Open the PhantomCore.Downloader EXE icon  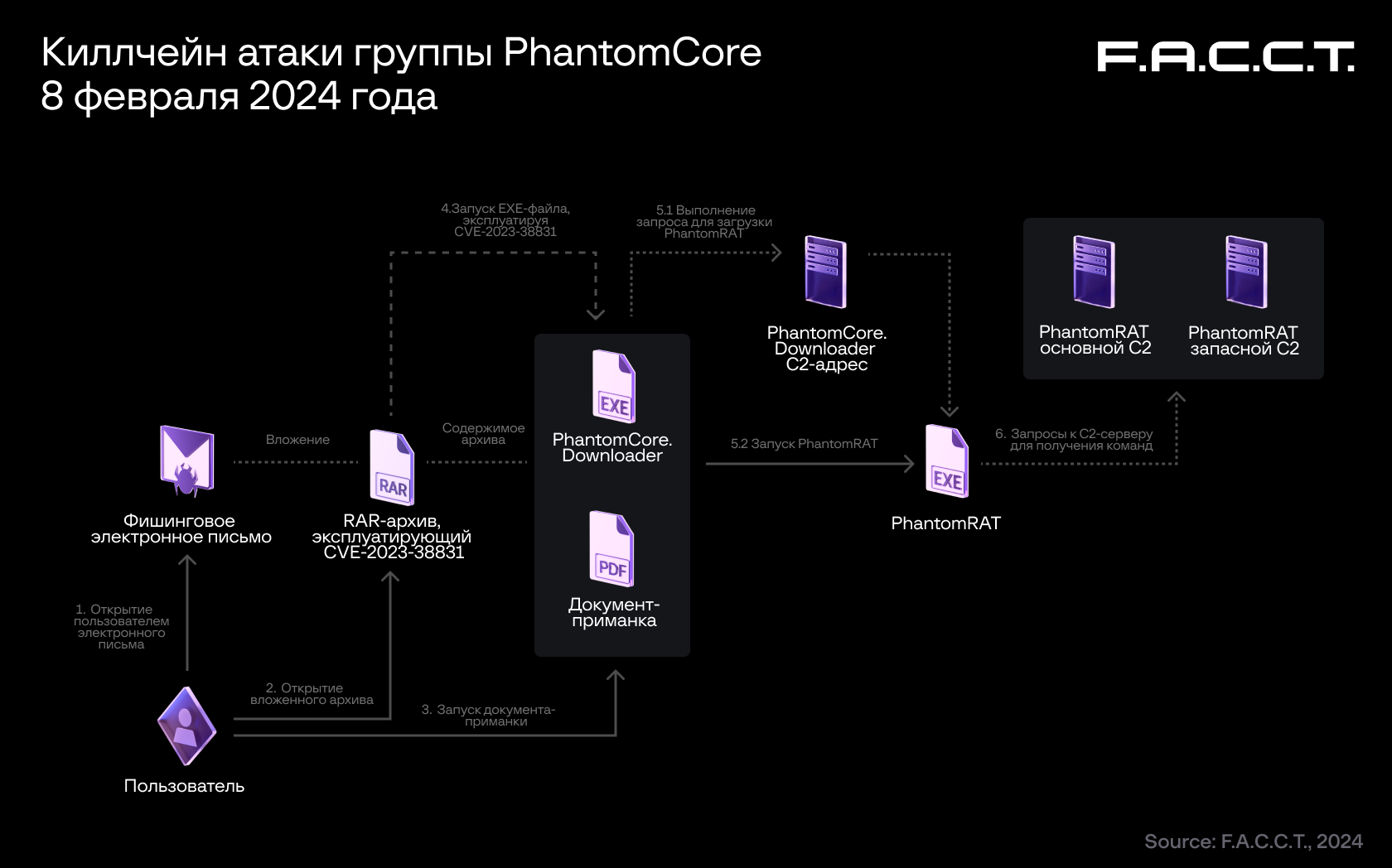pos(612,387)
